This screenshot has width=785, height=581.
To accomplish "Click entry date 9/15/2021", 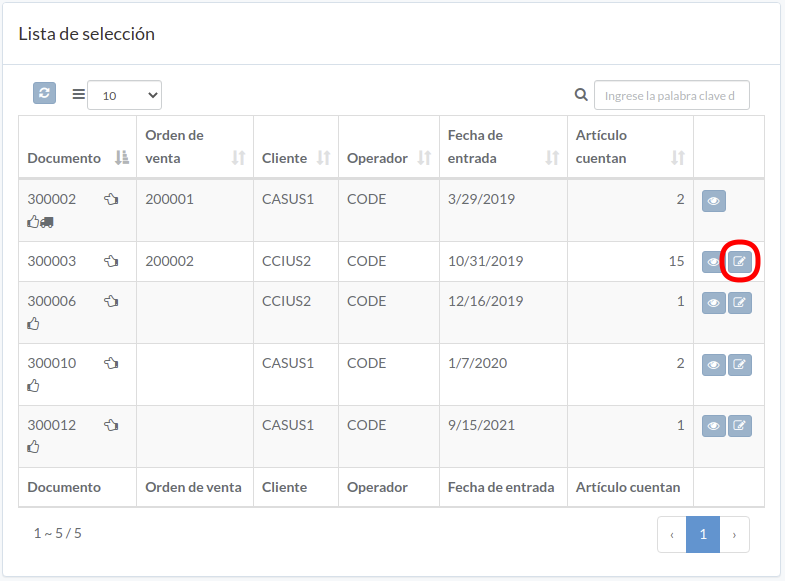I will [481, 425].
